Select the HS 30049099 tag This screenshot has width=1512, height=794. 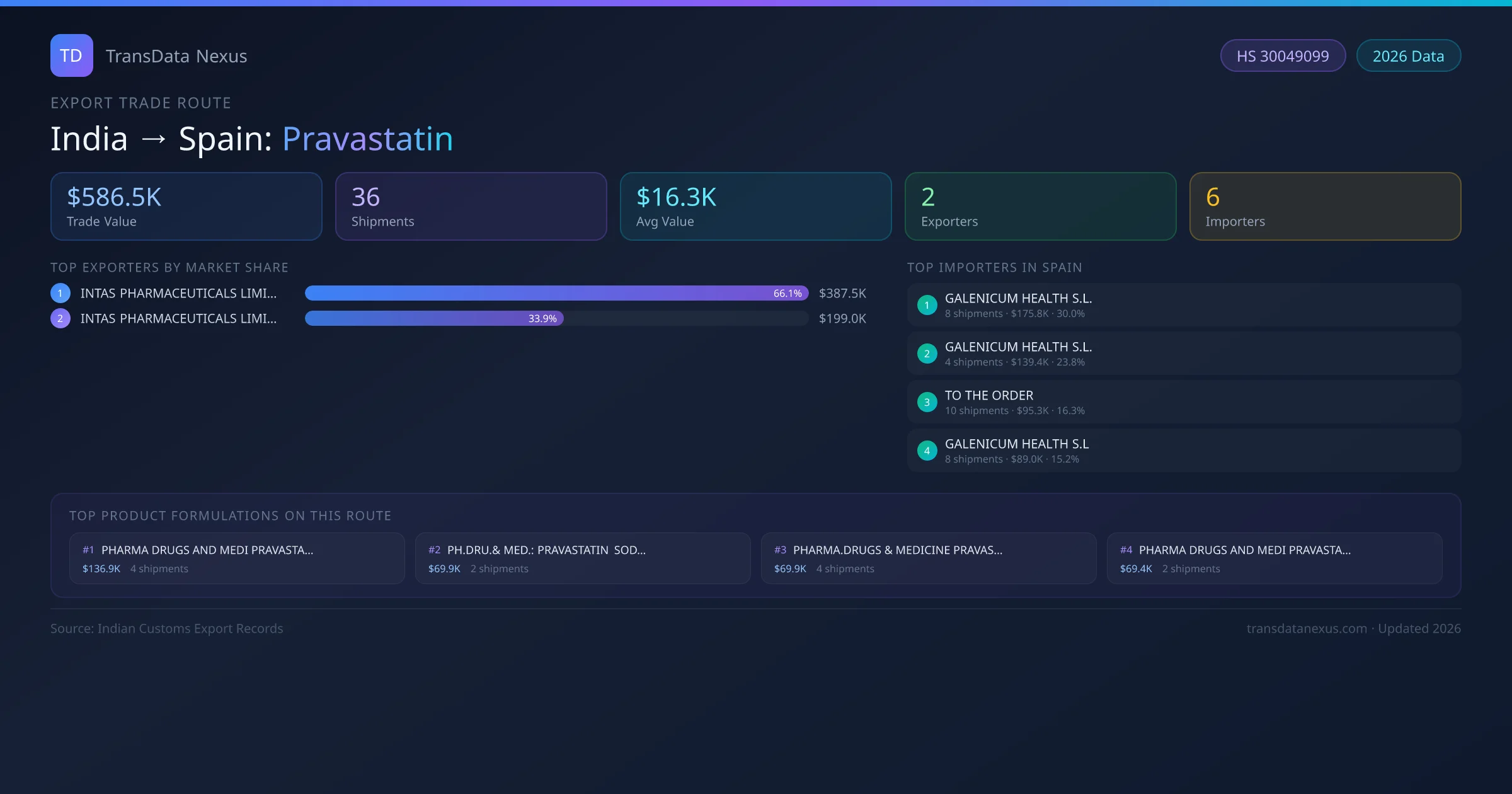click(1282, 56)
